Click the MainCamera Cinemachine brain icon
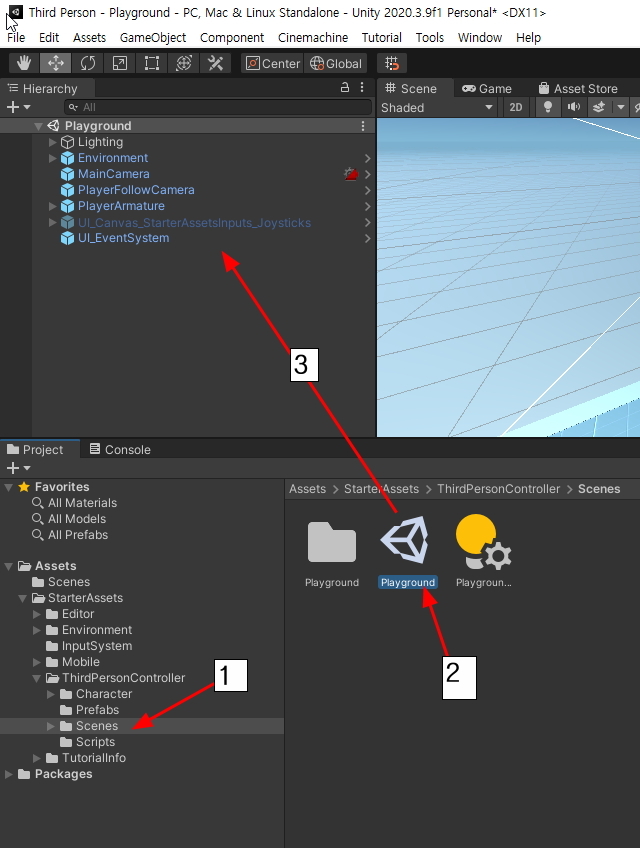640x848 pixels. [351, 174]
